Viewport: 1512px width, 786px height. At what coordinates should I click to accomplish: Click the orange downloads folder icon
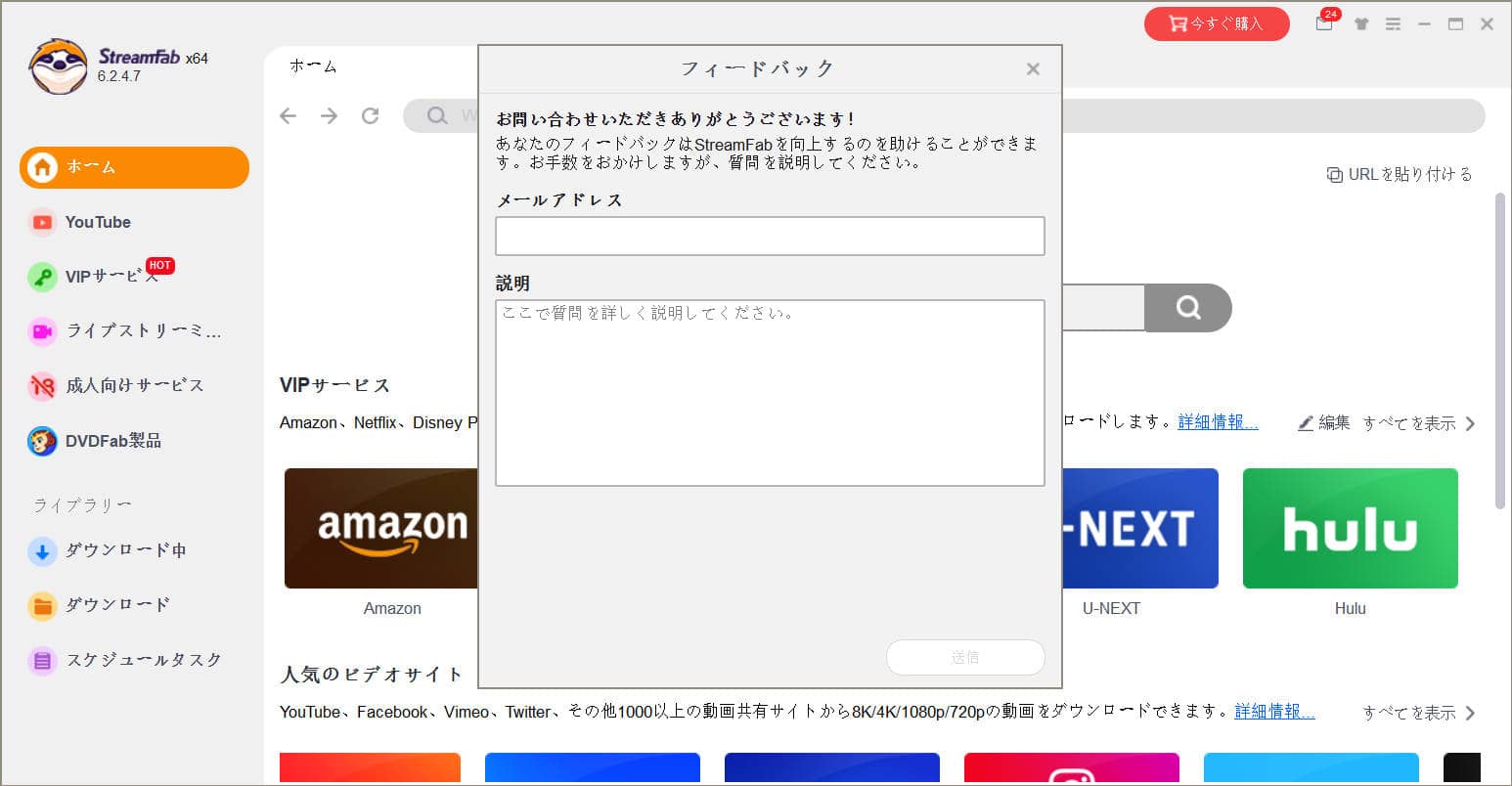coord(42,606)
